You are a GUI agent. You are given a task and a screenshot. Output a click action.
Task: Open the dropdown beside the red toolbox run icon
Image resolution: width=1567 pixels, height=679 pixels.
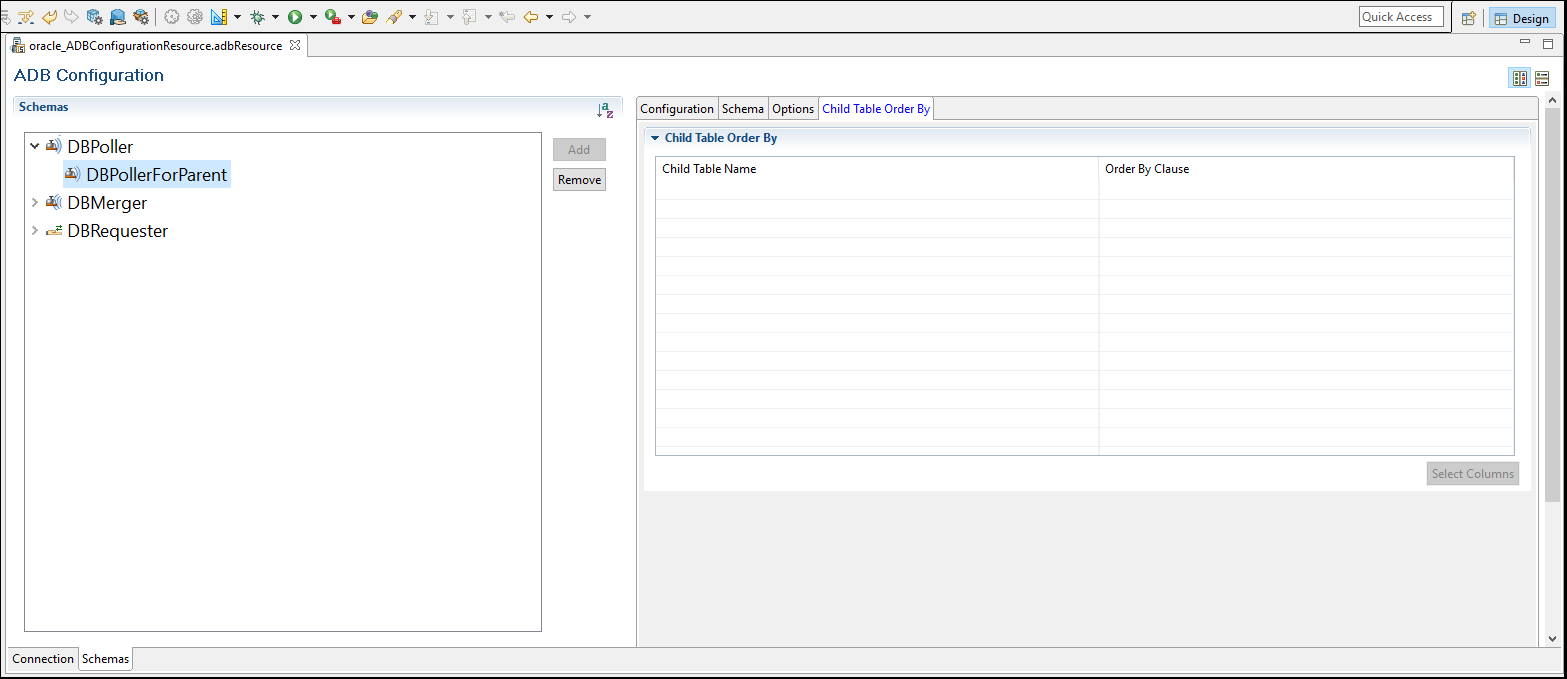click(351, 17)
